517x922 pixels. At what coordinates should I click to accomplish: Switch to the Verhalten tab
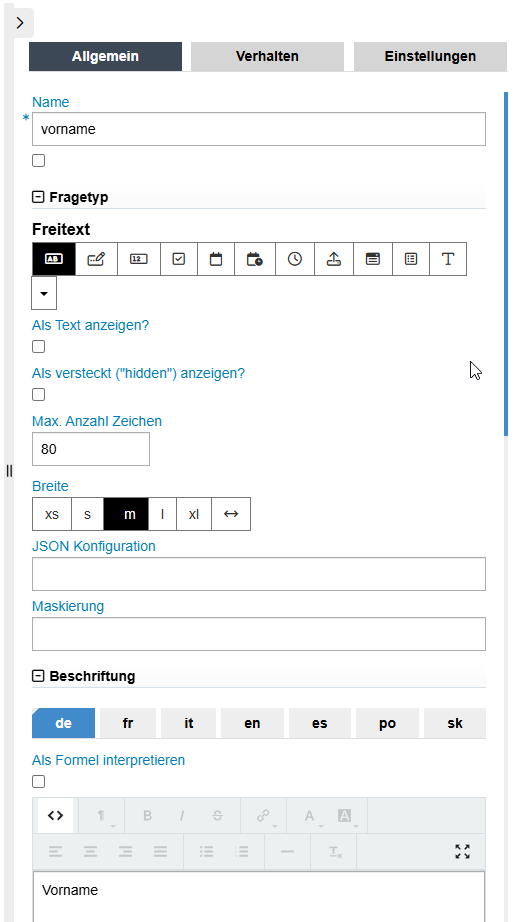pyautogui.click(x=267, y=56)
